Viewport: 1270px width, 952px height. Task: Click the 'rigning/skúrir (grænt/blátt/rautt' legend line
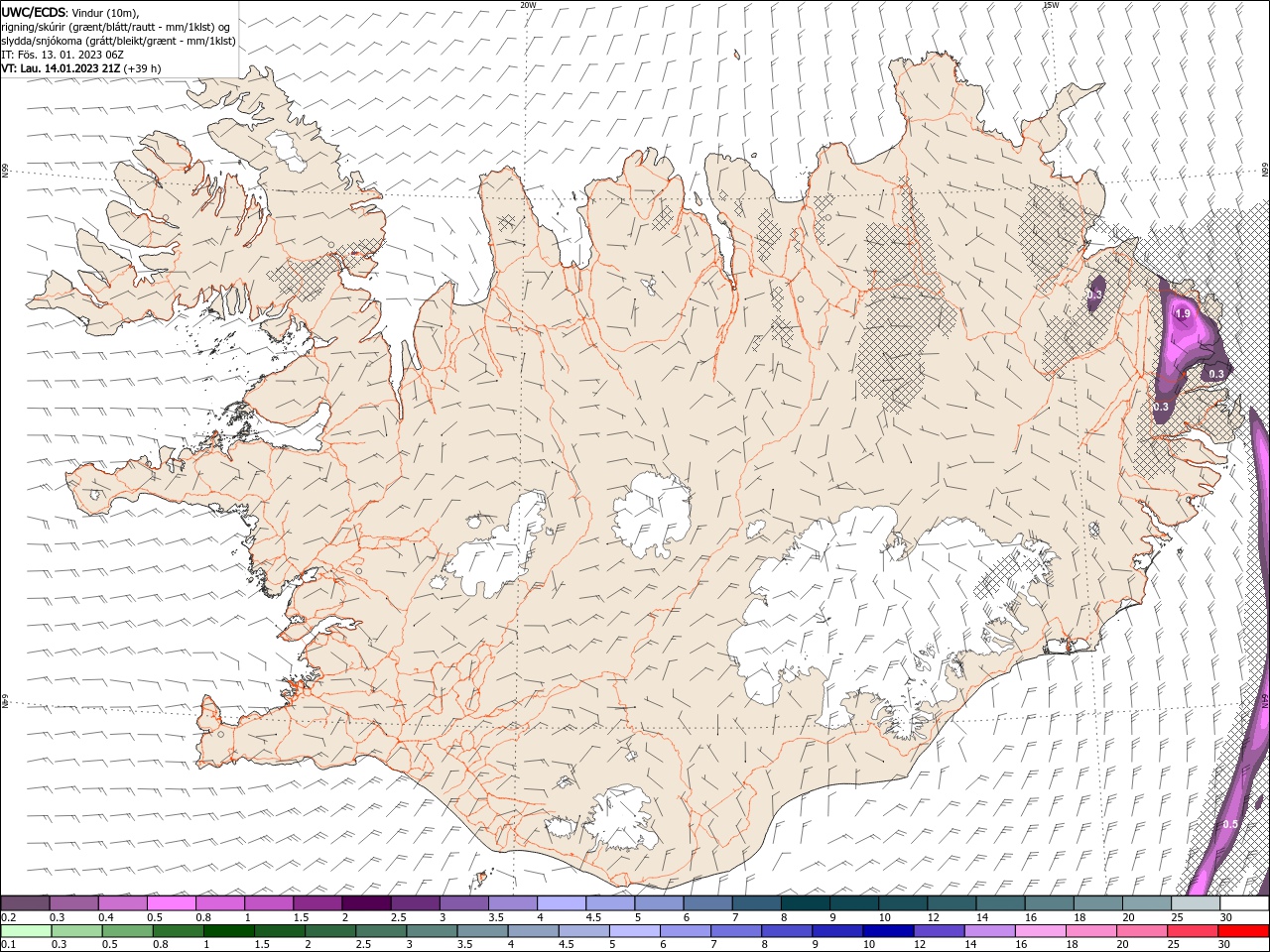[x=117, y=27]
